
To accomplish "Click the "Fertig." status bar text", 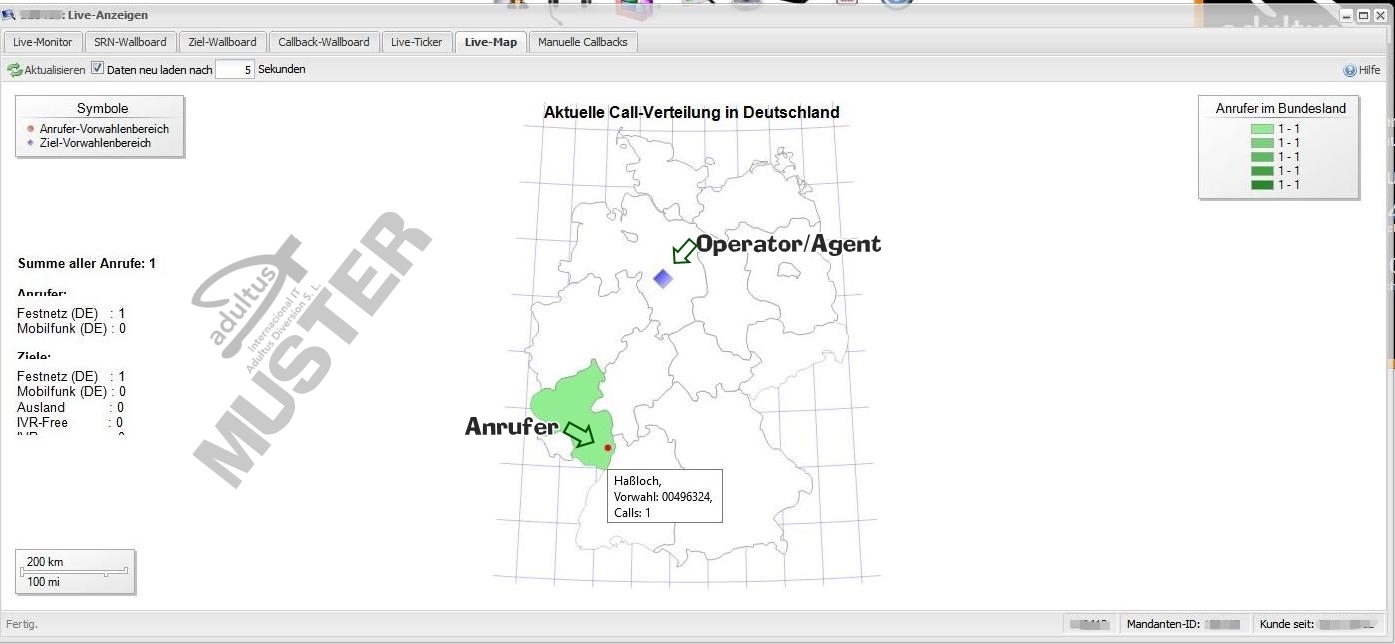I will point(22,624).
